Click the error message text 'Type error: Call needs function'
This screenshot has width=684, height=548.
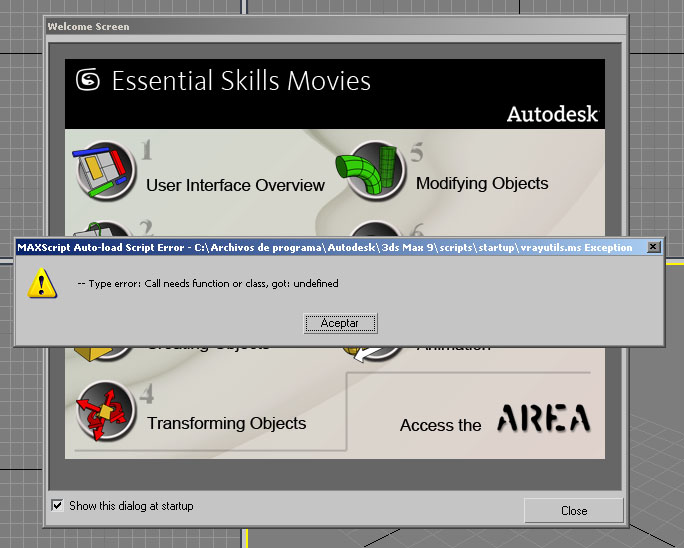coord(208,284)
